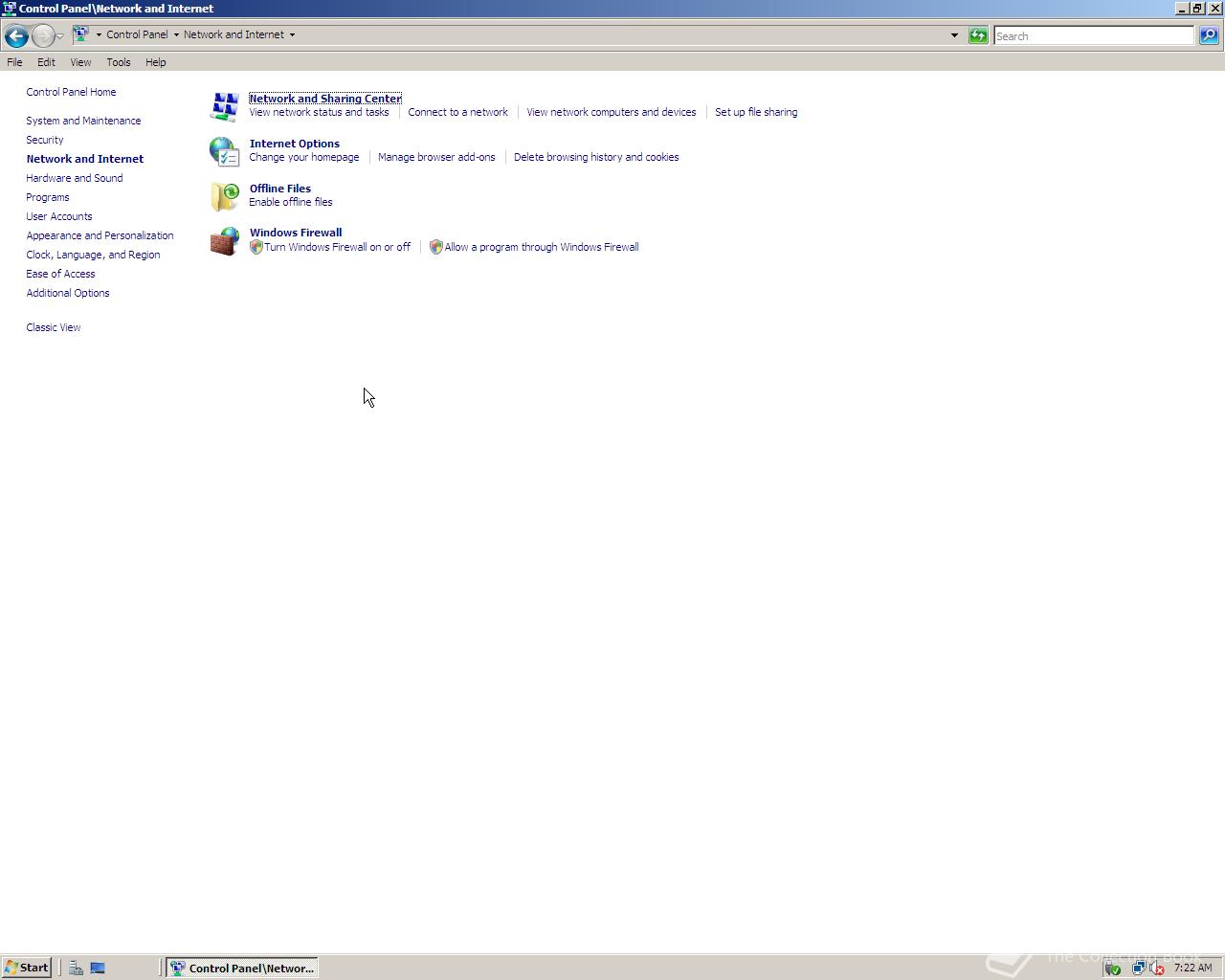Open the address bar history dropdown

click(954, 35)
